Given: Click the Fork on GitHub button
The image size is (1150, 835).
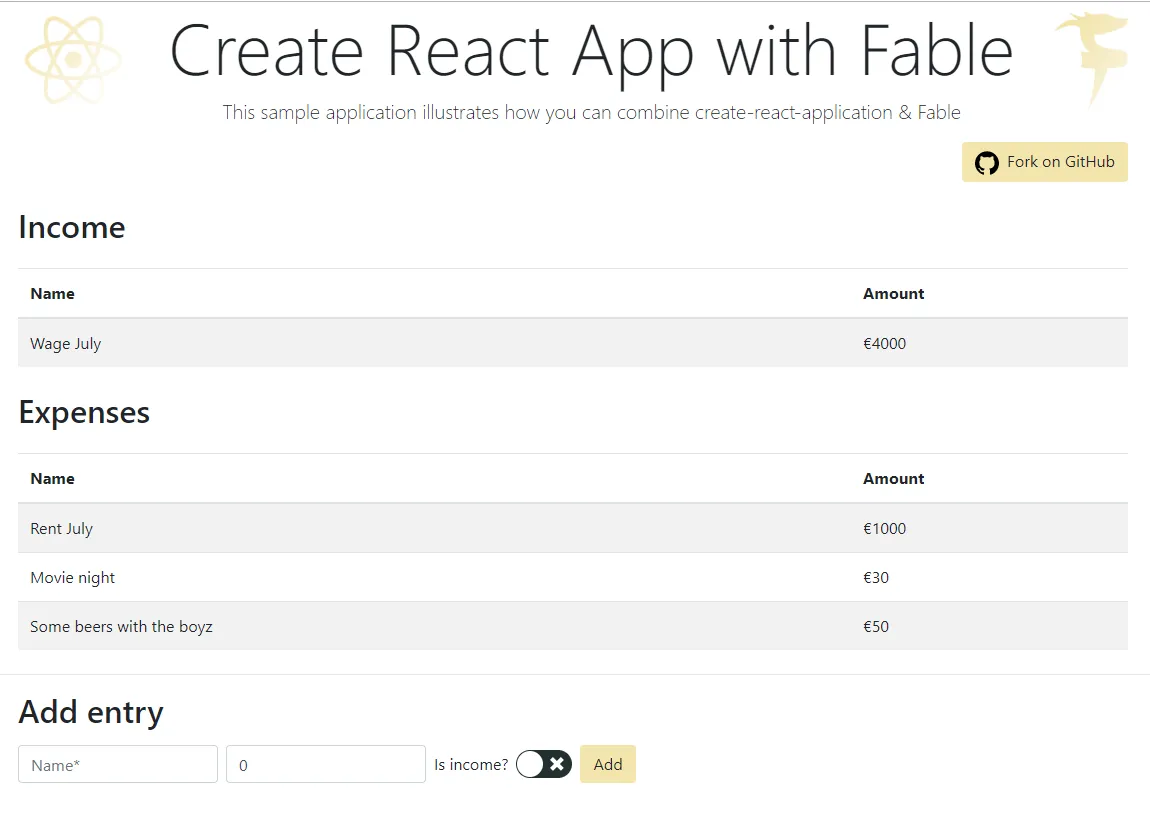Looking at the screenshot, I should pos(1044,162).
